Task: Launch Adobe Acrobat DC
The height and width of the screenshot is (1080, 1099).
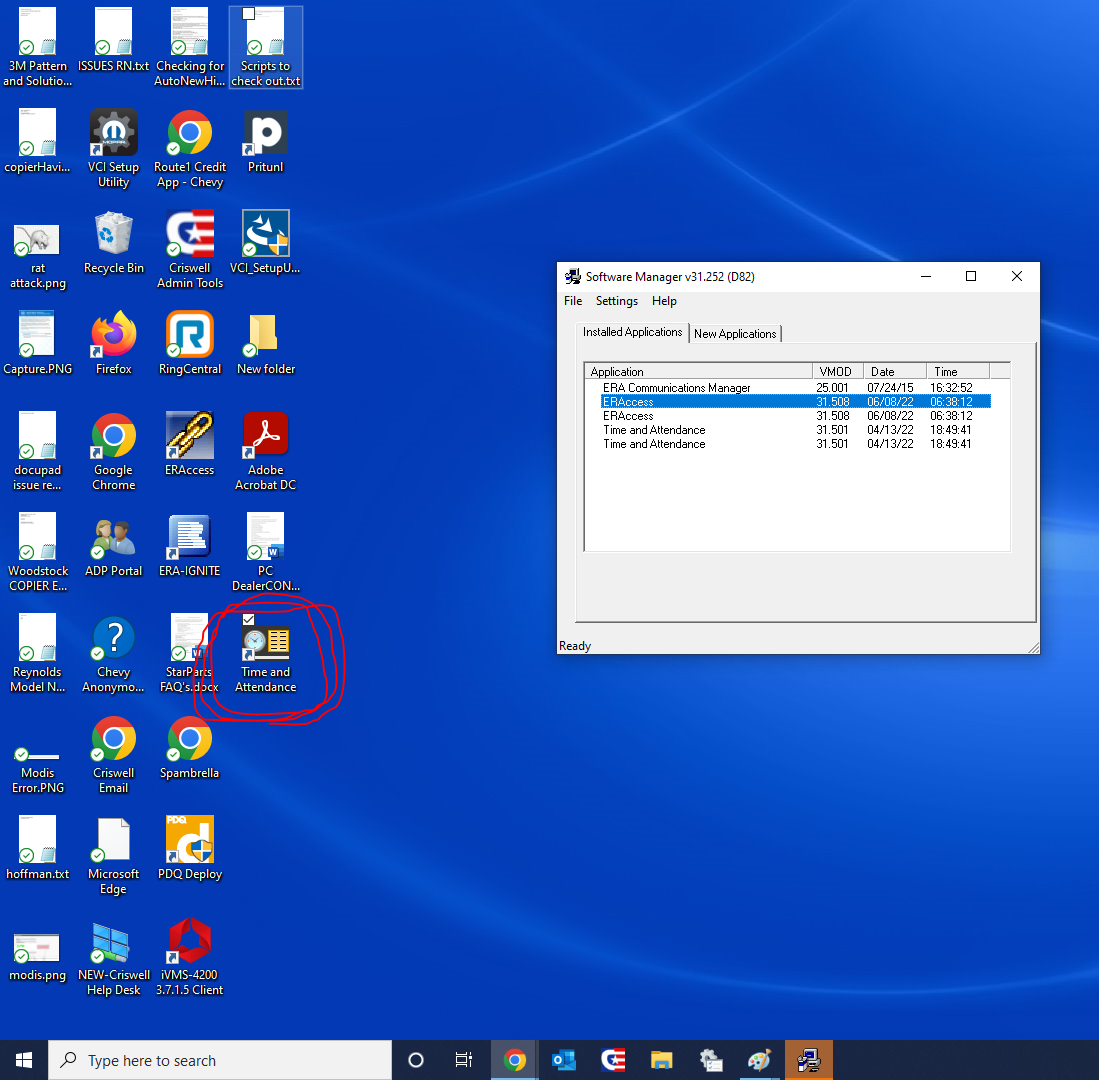Action: (266, 451)
